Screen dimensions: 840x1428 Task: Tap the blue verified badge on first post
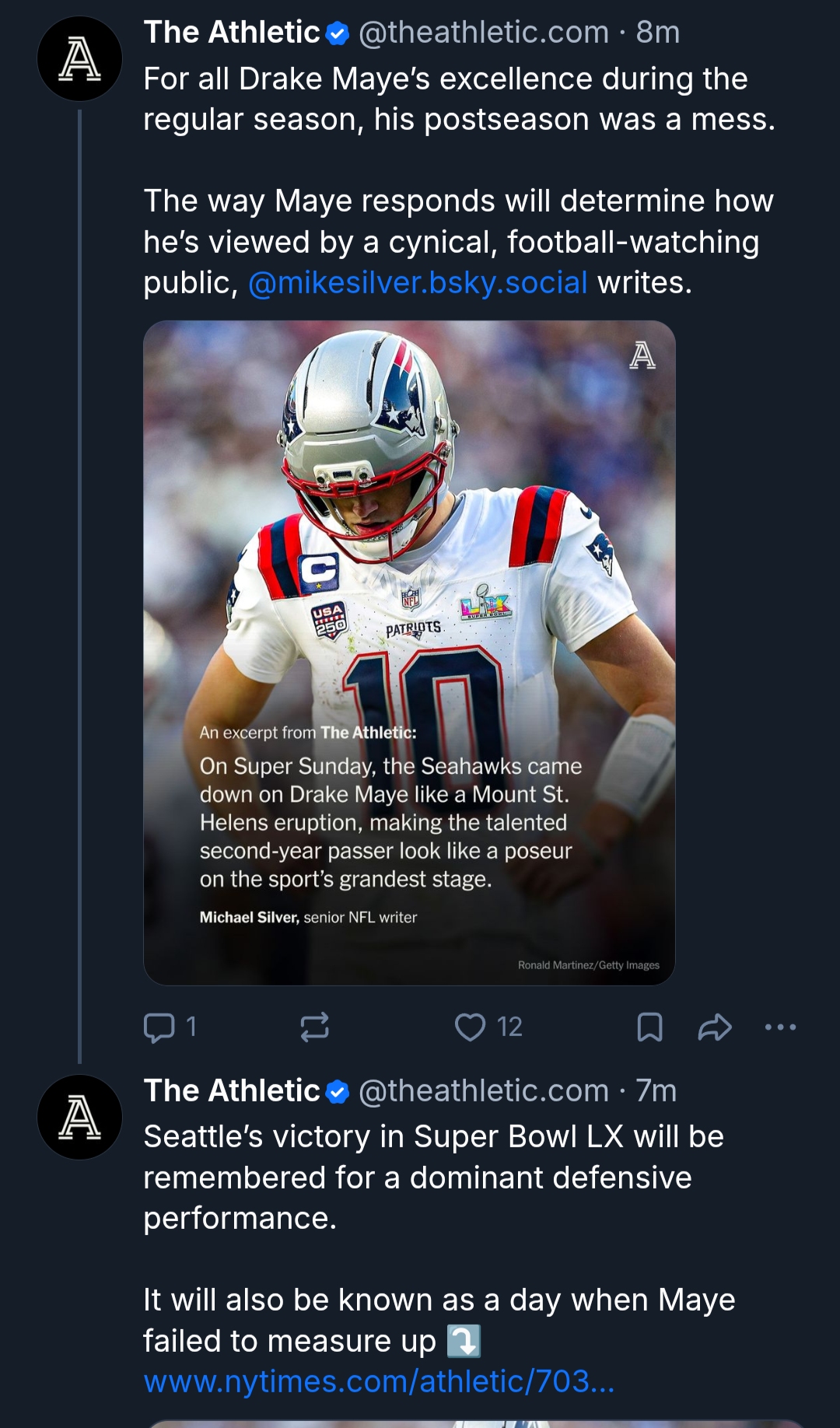[338, 33]
